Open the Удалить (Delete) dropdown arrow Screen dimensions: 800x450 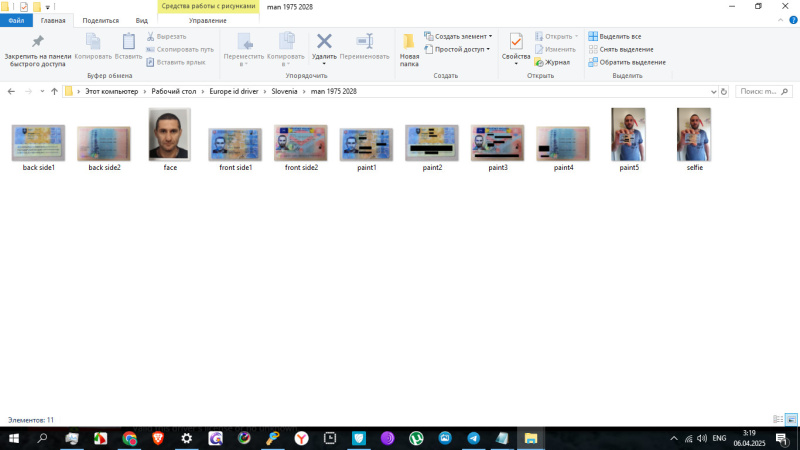(324, 64)
